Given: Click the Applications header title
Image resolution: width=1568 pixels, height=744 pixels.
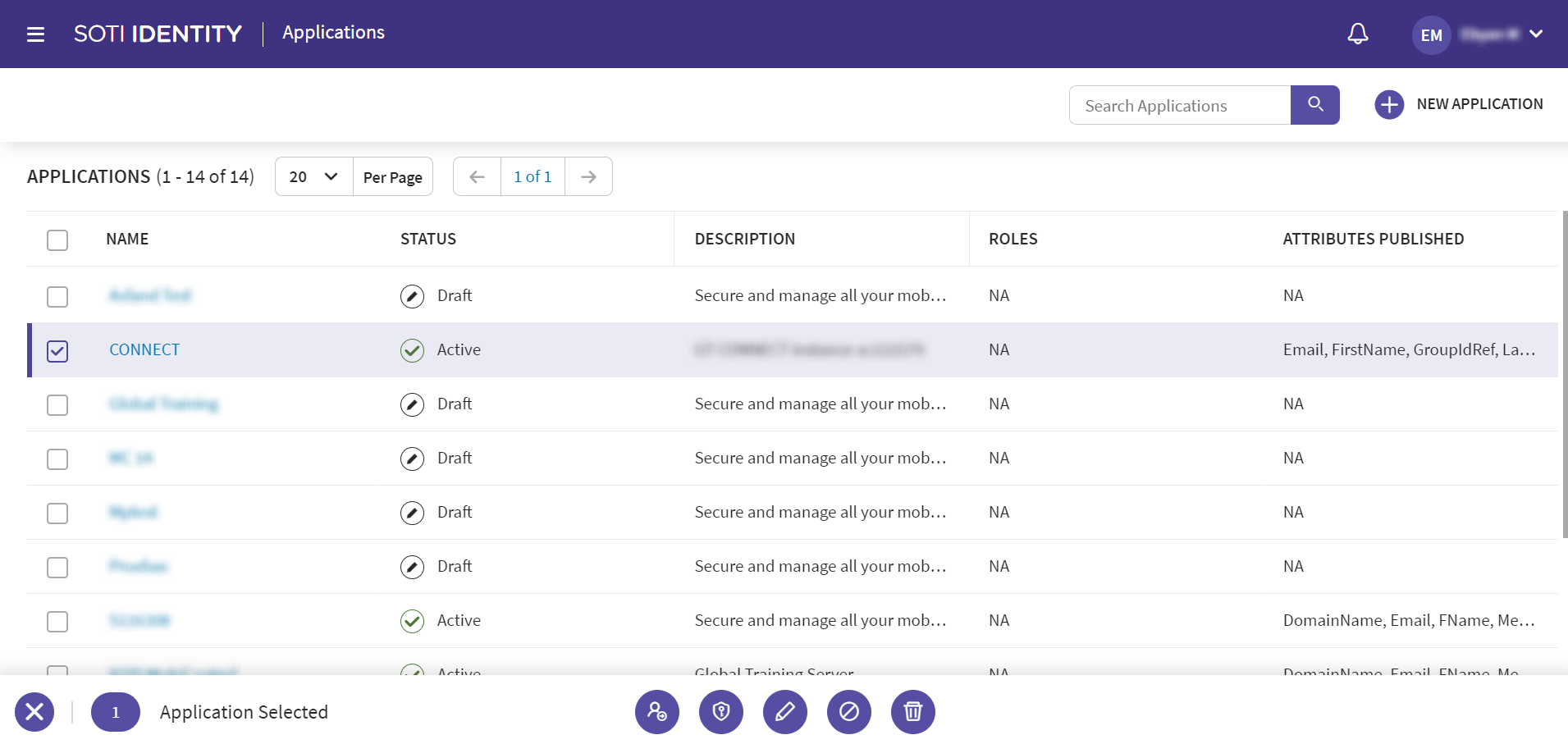Looking at the screenshot, I should click(333, 32).
